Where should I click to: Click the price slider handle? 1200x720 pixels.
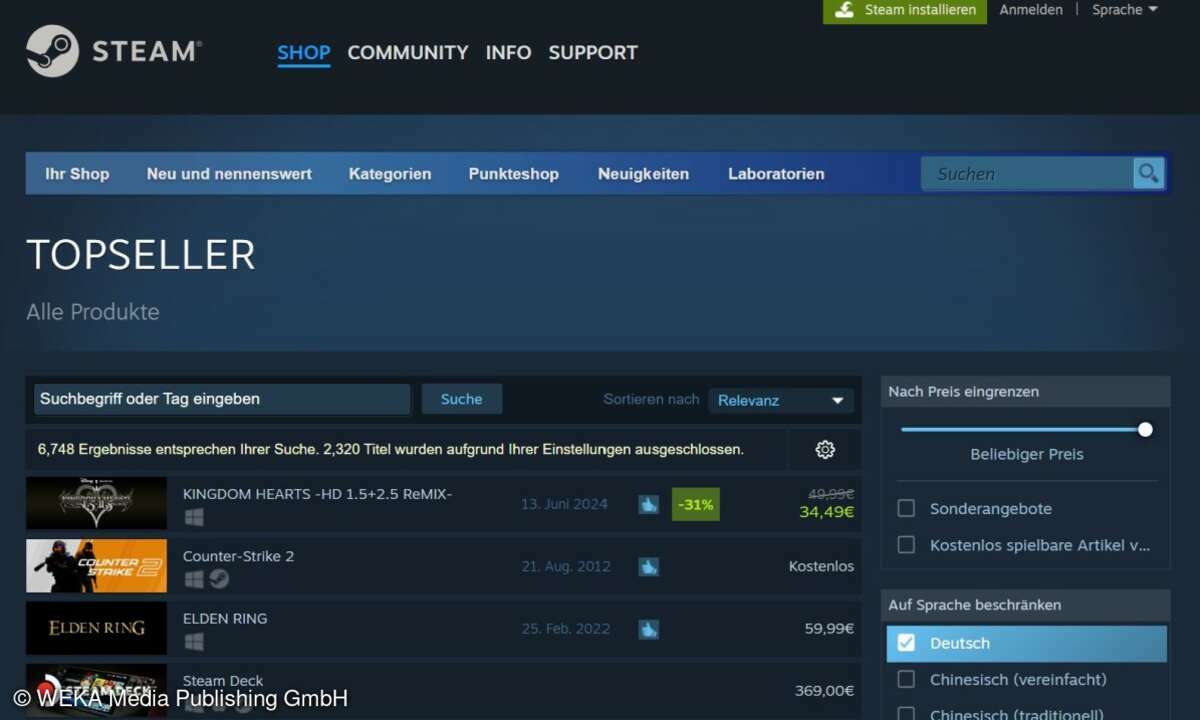pyautogui.click(x=1145, y=430)
